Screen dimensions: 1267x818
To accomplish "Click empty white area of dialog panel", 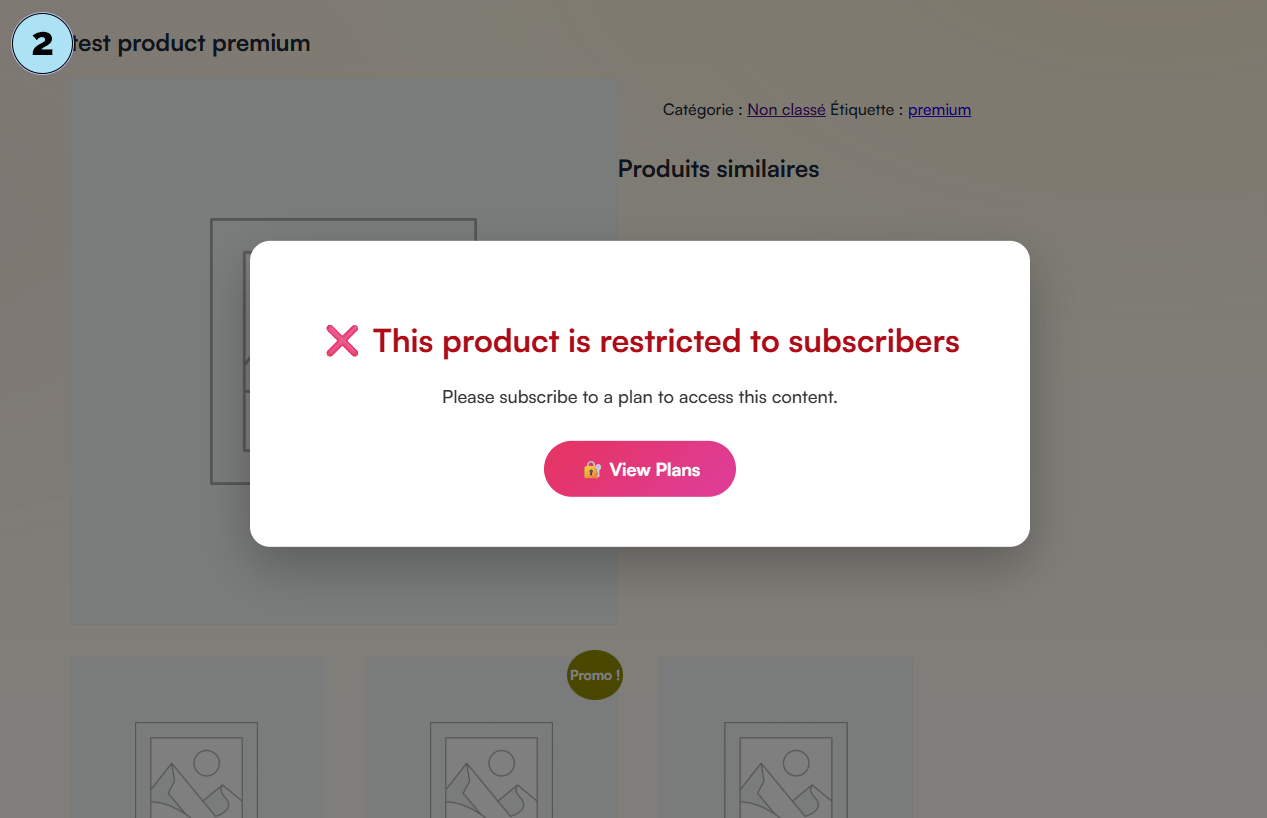I will tap(900, 500).
